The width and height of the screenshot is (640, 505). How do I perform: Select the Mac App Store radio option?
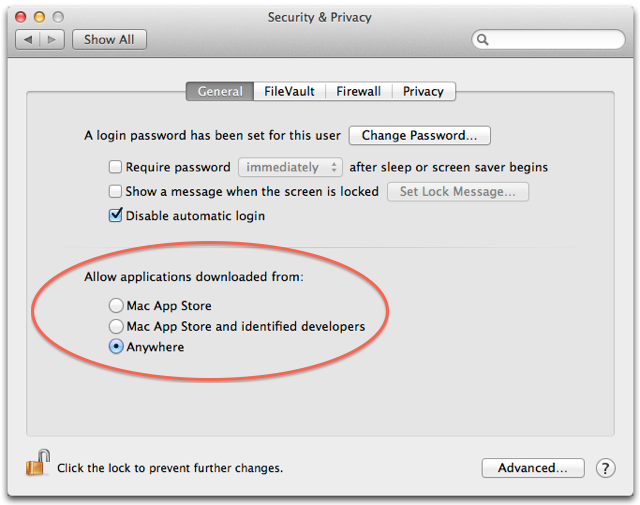[116, 305]
